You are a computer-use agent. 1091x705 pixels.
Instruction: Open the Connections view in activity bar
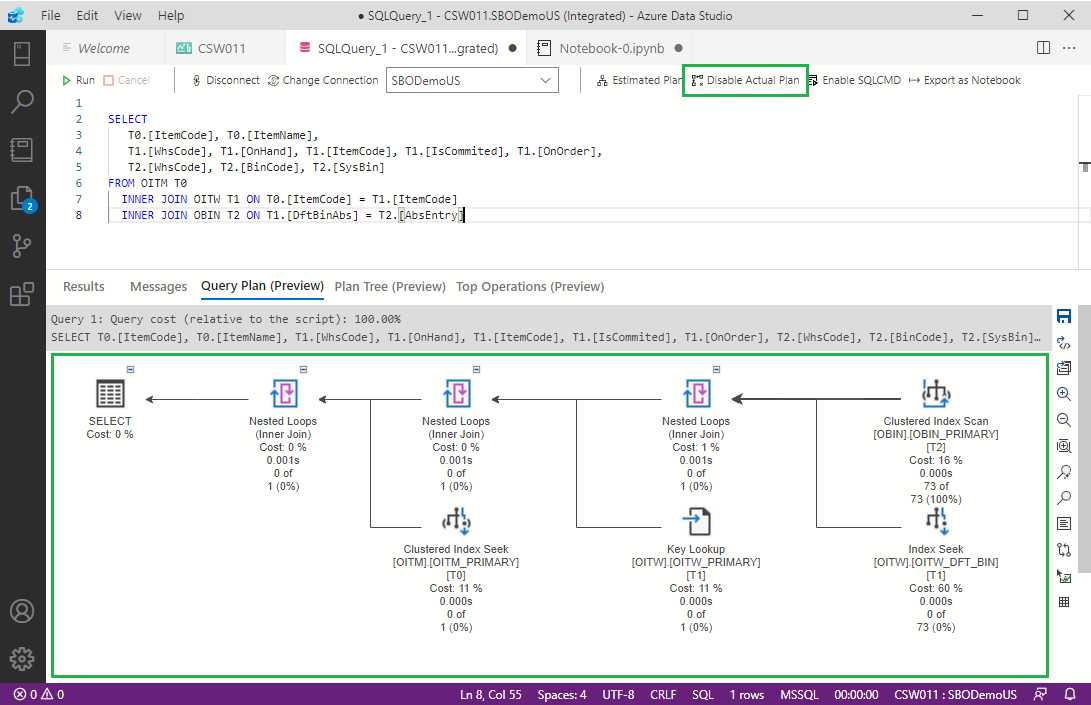[x=22, y=54]
